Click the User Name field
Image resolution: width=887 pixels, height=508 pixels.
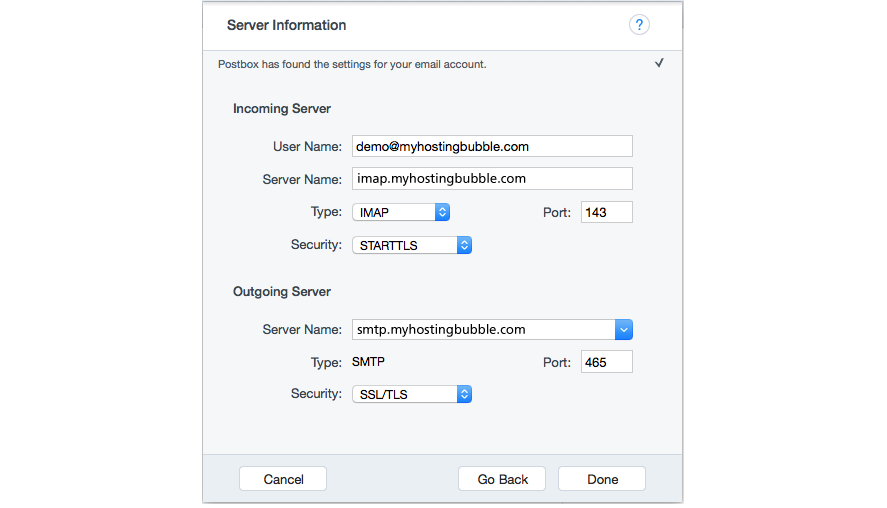click(x=492, y=146)
